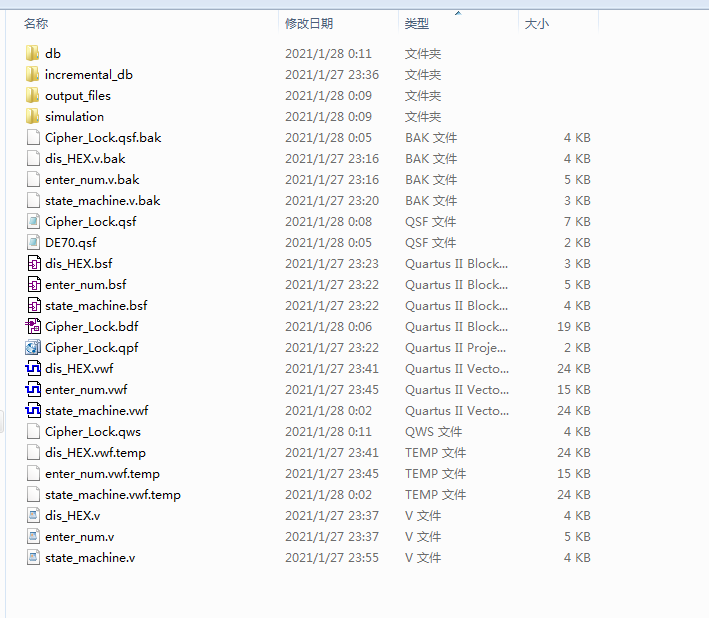Click the 19 KB size value
Screen dimensions: 709x618
point(574,326)
